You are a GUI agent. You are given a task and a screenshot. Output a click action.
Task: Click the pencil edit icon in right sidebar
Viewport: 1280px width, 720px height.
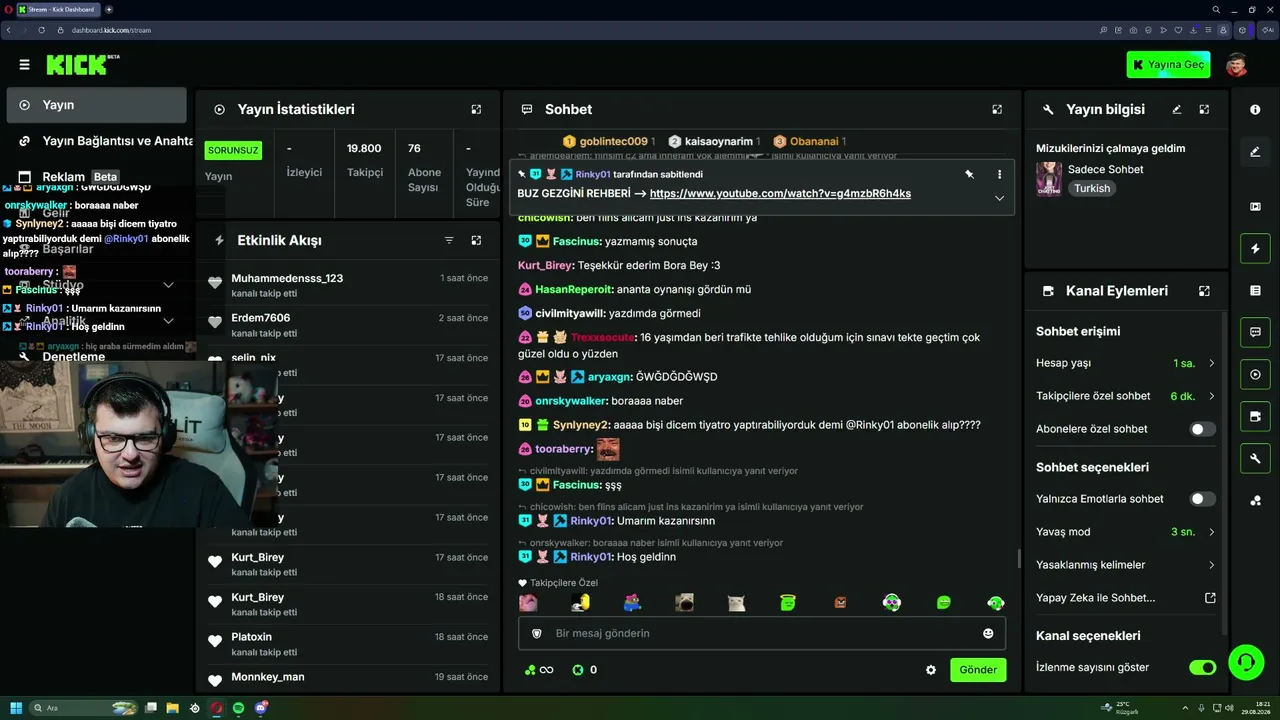pos(1255,152)
